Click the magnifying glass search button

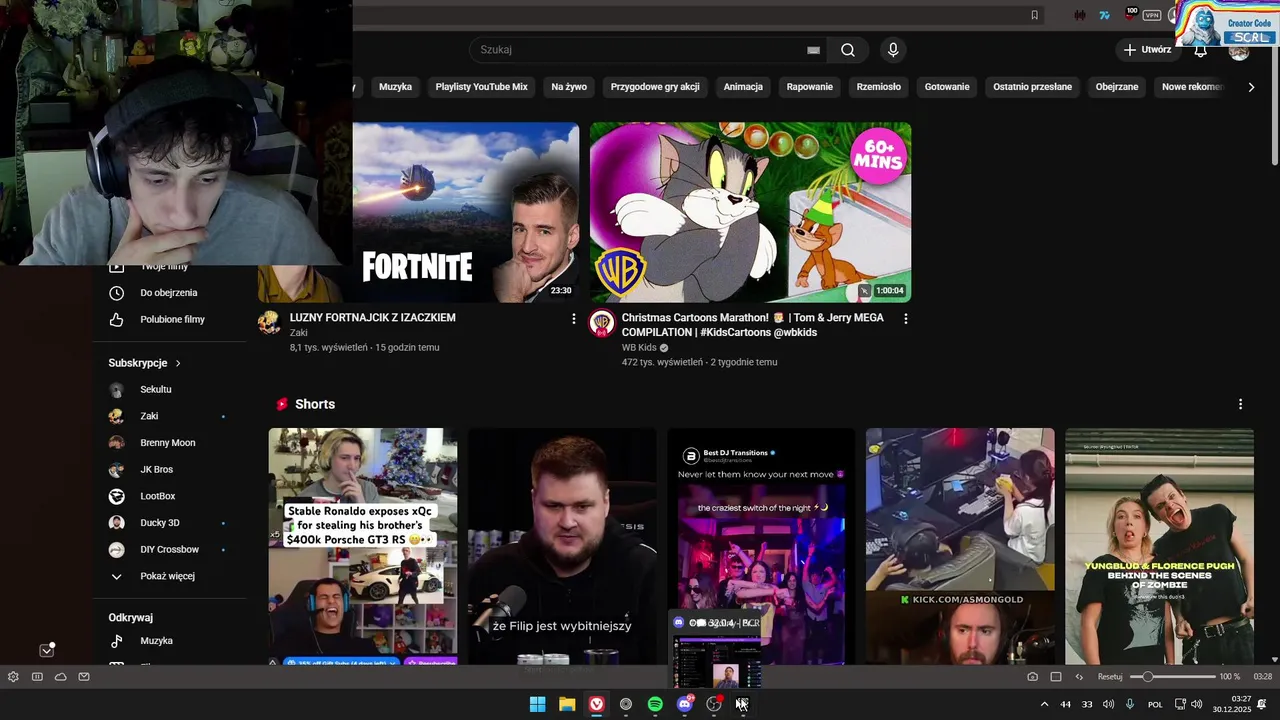click(x=848, y=50)
